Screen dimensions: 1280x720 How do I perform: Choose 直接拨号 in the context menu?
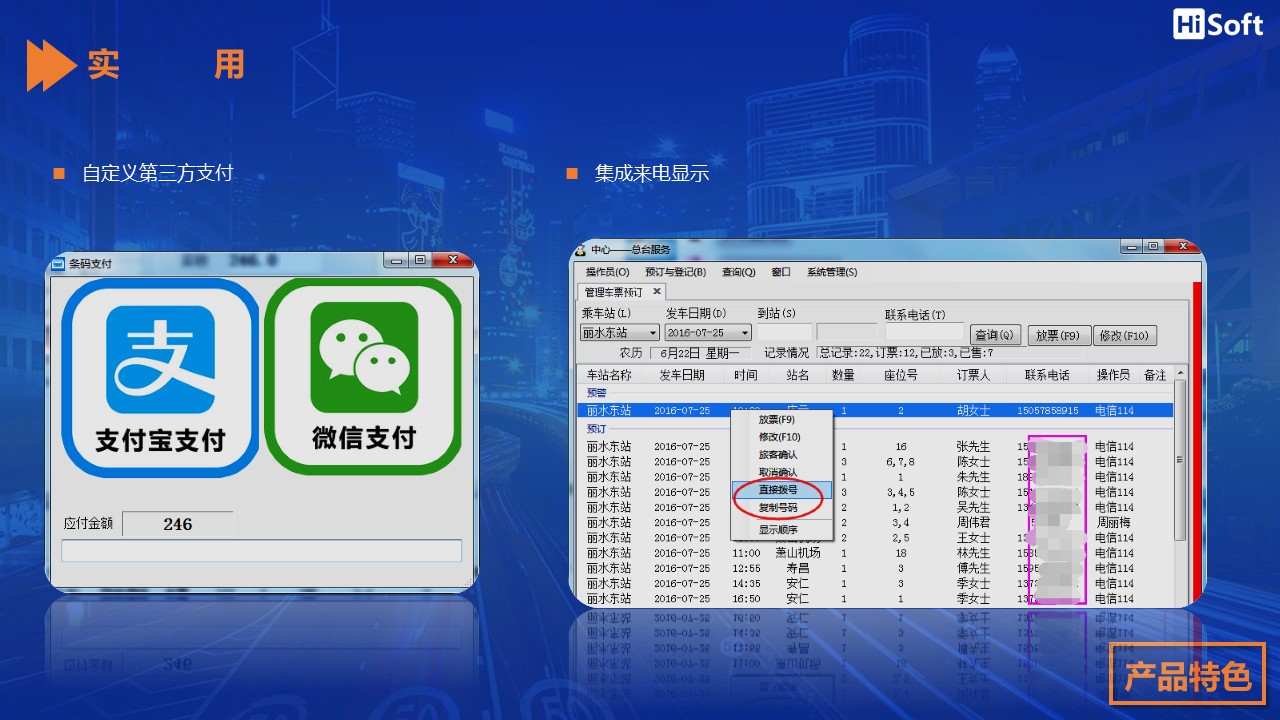tap(781, 490)
